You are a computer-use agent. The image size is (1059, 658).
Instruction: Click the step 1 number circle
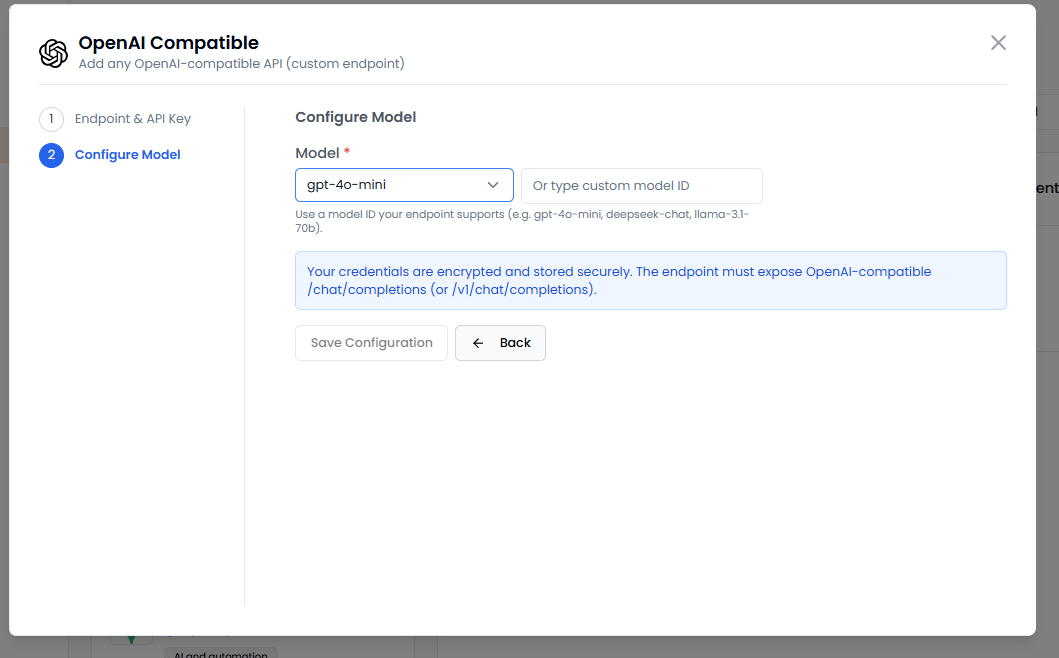51,119
